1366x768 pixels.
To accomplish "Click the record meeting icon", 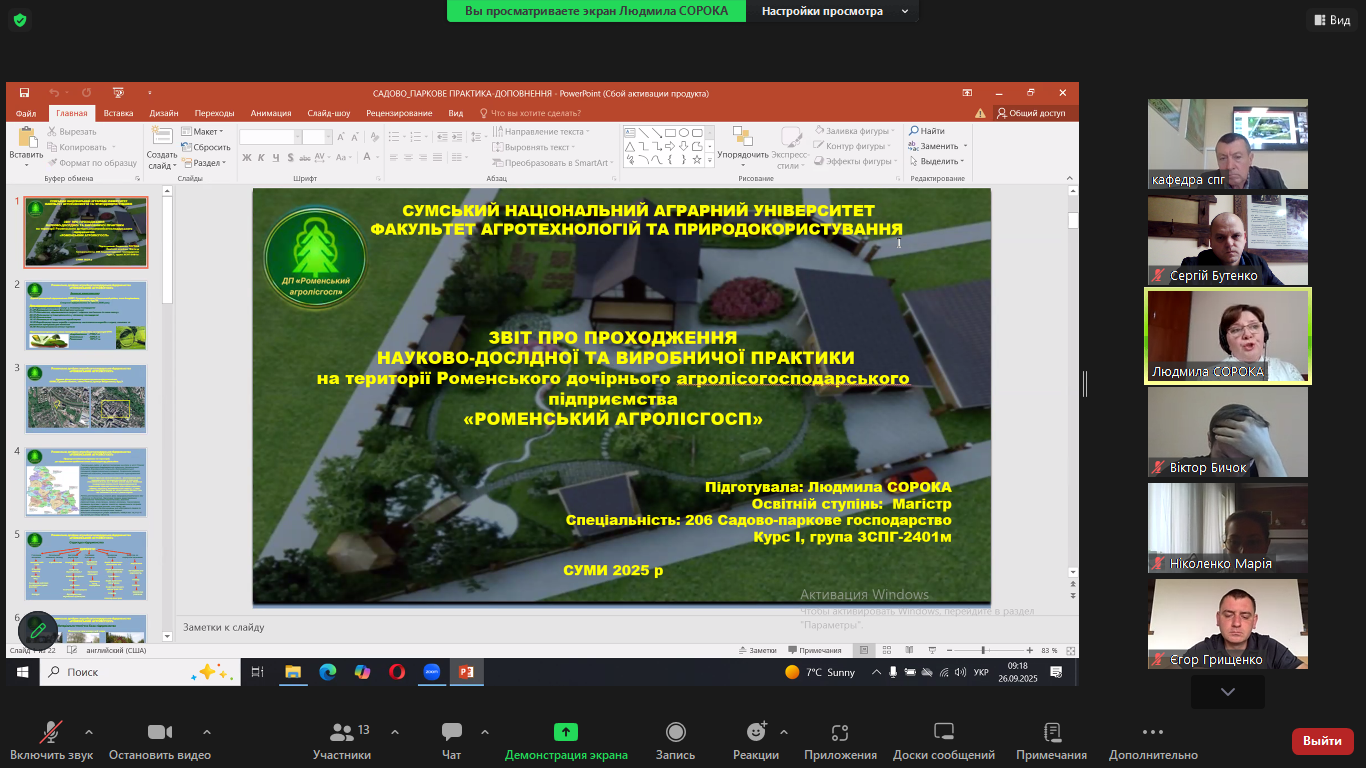I will pyautogui.click(x=675, y=733).
